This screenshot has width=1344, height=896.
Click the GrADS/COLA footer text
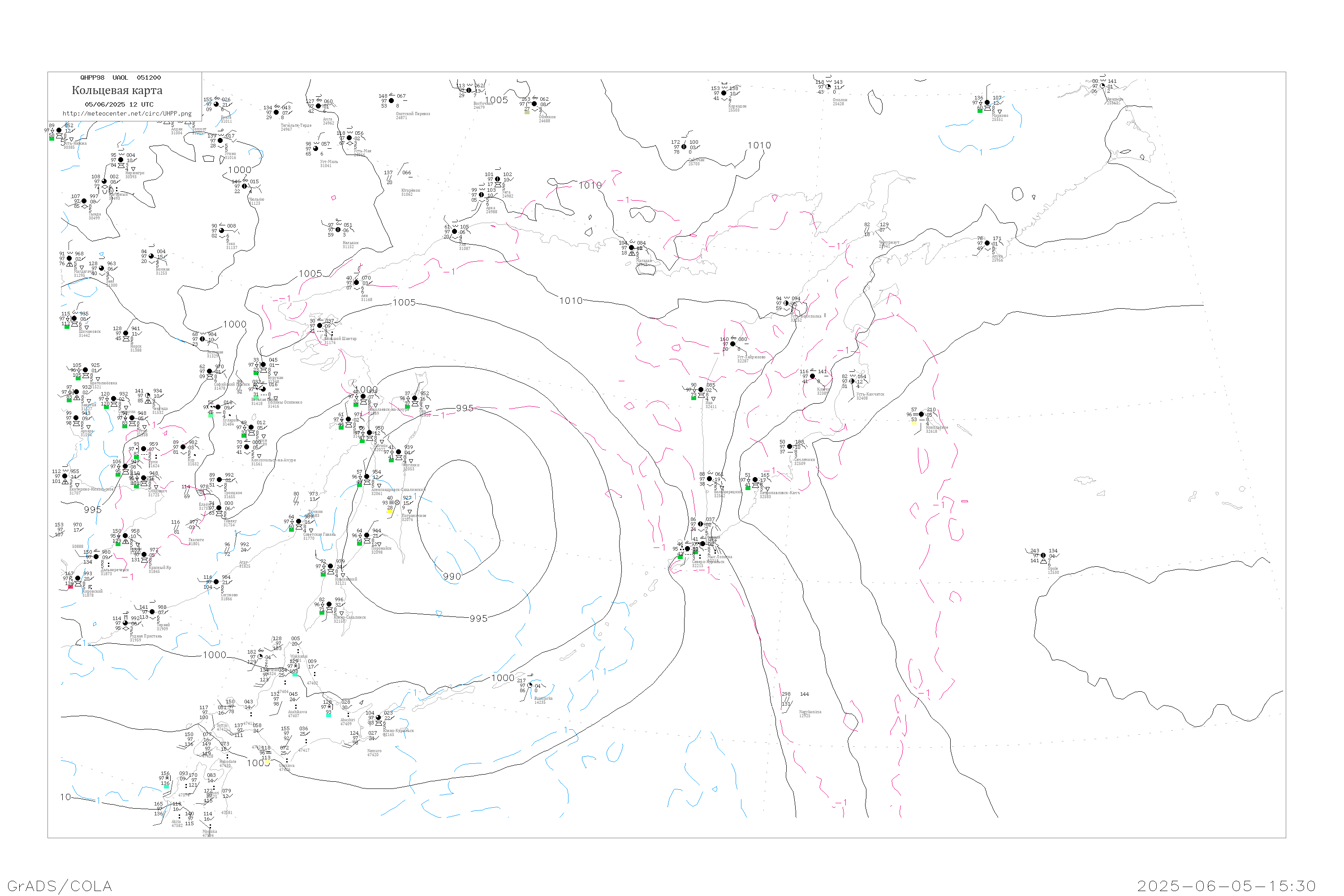(x=60, y=886)
